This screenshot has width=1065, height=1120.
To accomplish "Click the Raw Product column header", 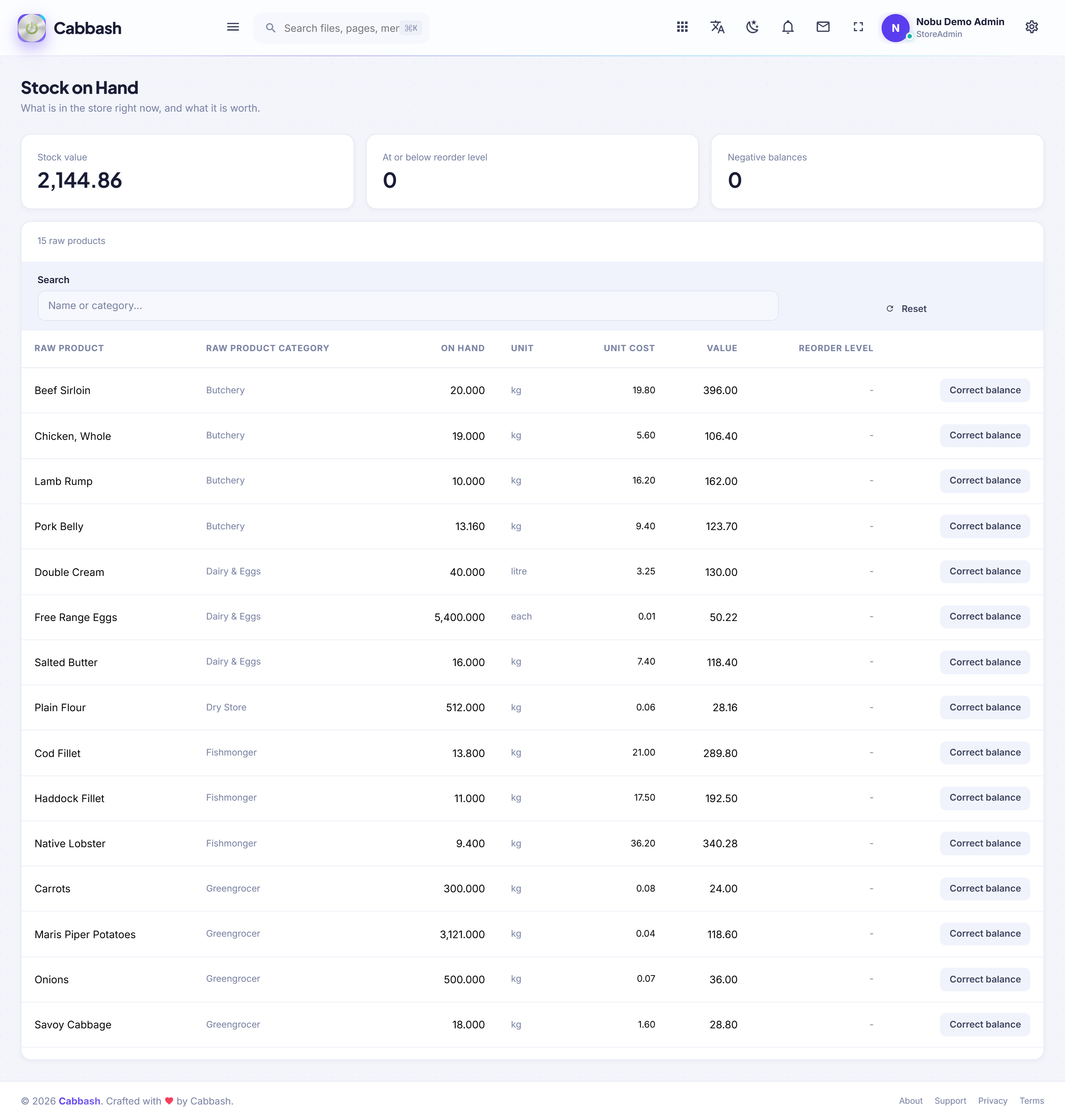I will coord(69,348).
